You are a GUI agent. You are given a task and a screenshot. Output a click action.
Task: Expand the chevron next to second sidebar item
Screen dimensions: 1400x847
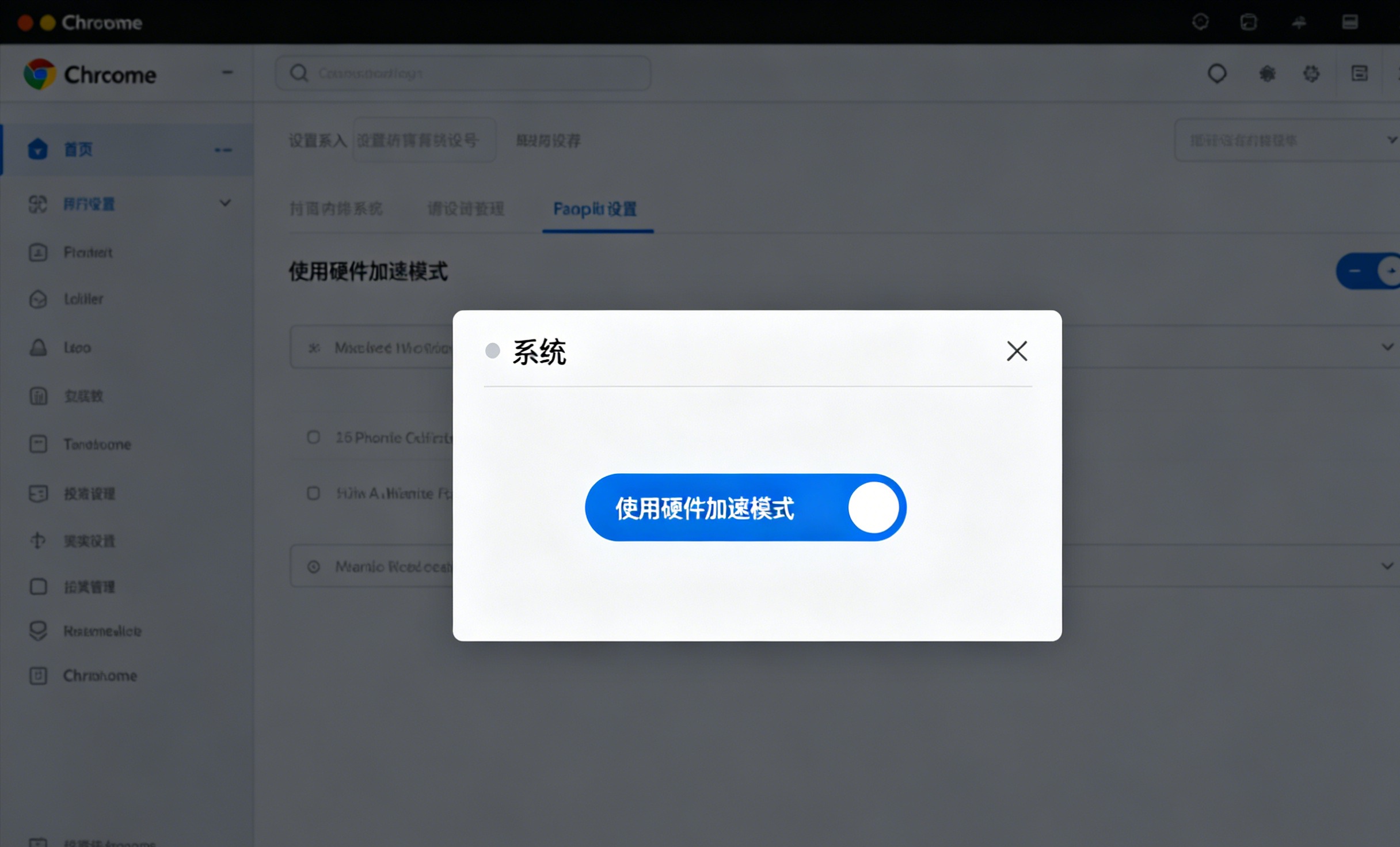(225, 203)
